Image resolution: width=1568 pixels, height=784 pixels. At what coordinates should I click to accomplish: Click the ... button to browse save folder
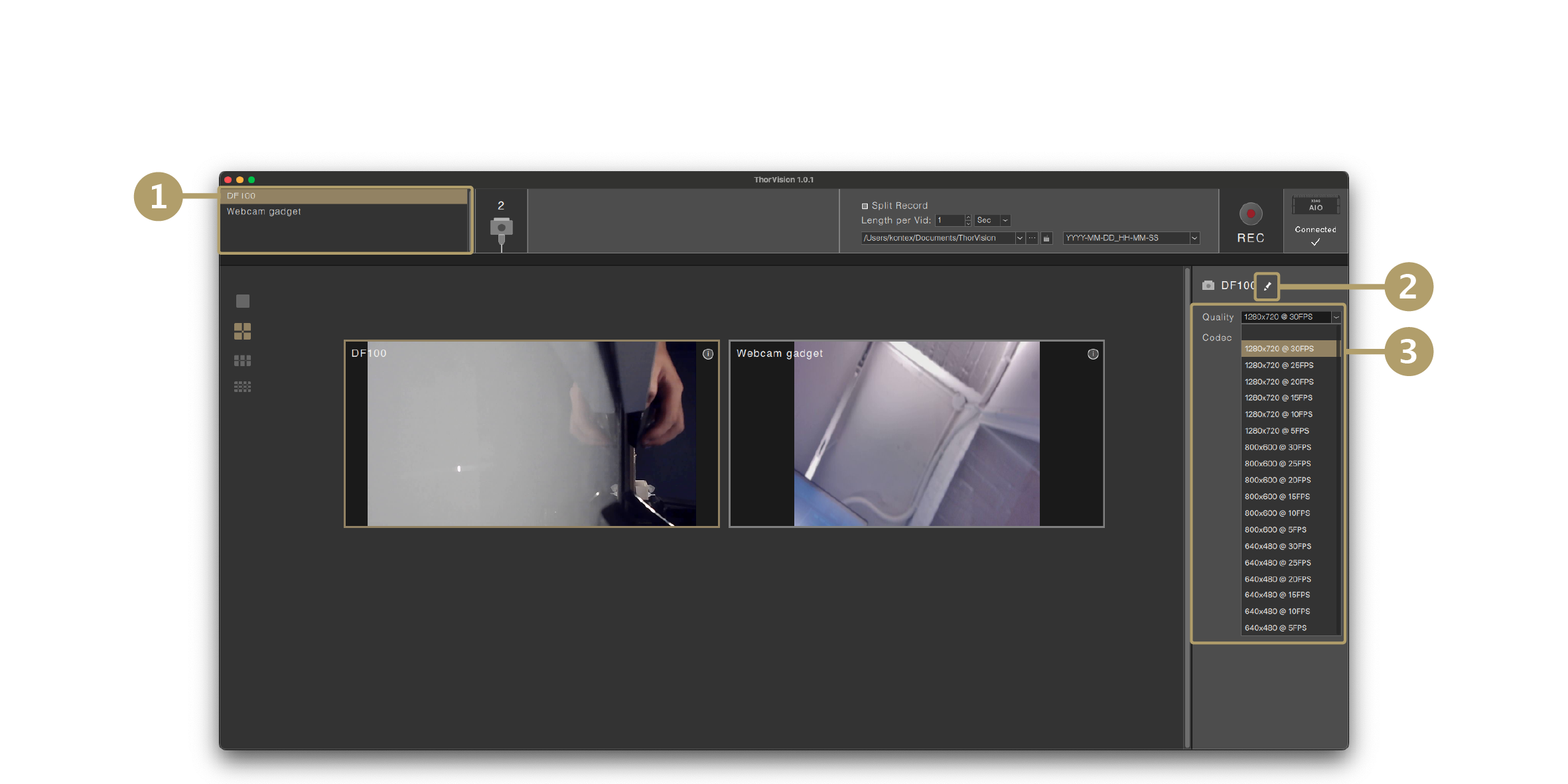click(1031, 237)
